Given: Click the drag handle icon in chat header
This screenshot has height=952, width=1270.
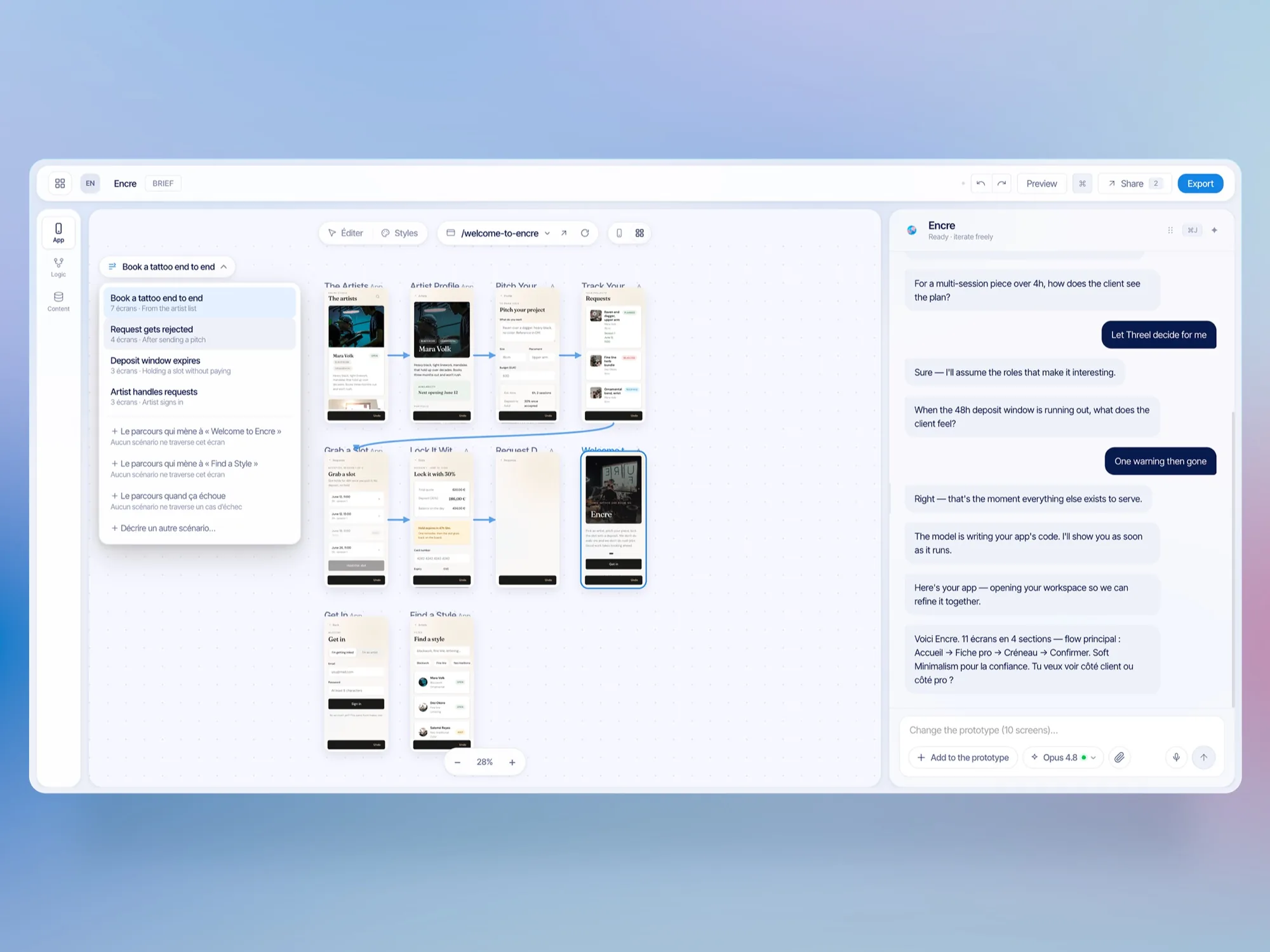Looking at the screenshot, I should 1170,231.
